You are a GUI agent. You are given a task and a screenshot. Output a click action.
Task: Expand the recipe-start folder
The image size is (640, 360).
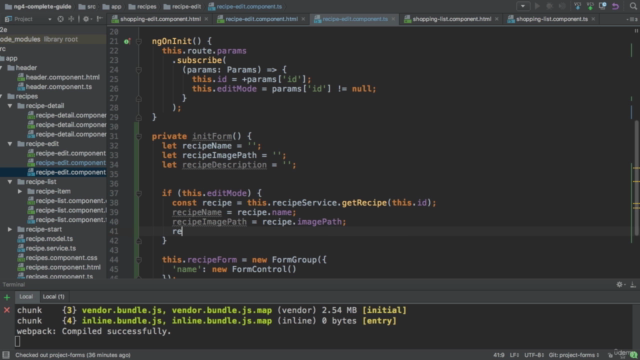pyautogui.click(x=10, y=229)
